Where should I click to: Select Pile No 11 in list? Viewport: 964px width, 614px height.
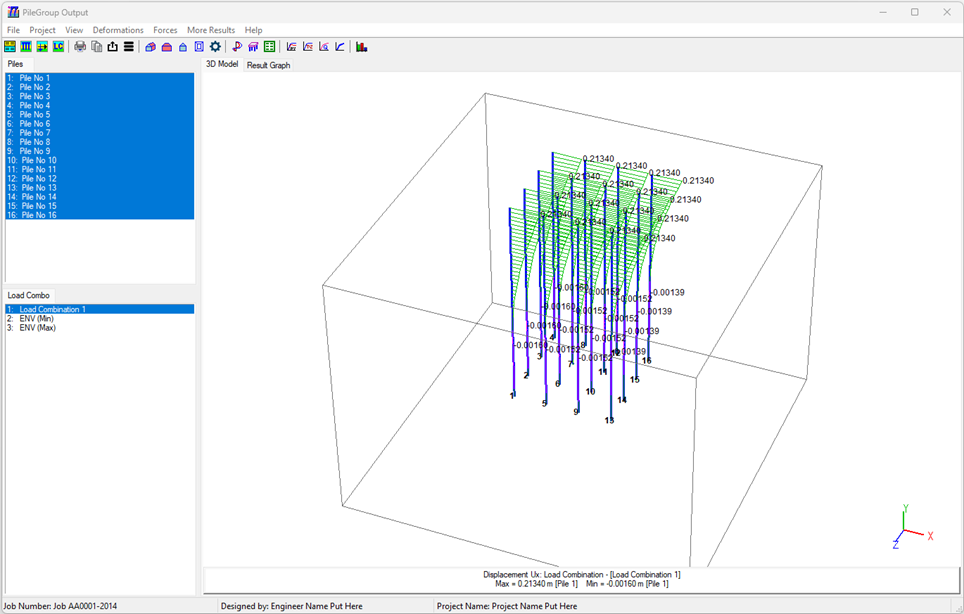[x=100, y=169]
